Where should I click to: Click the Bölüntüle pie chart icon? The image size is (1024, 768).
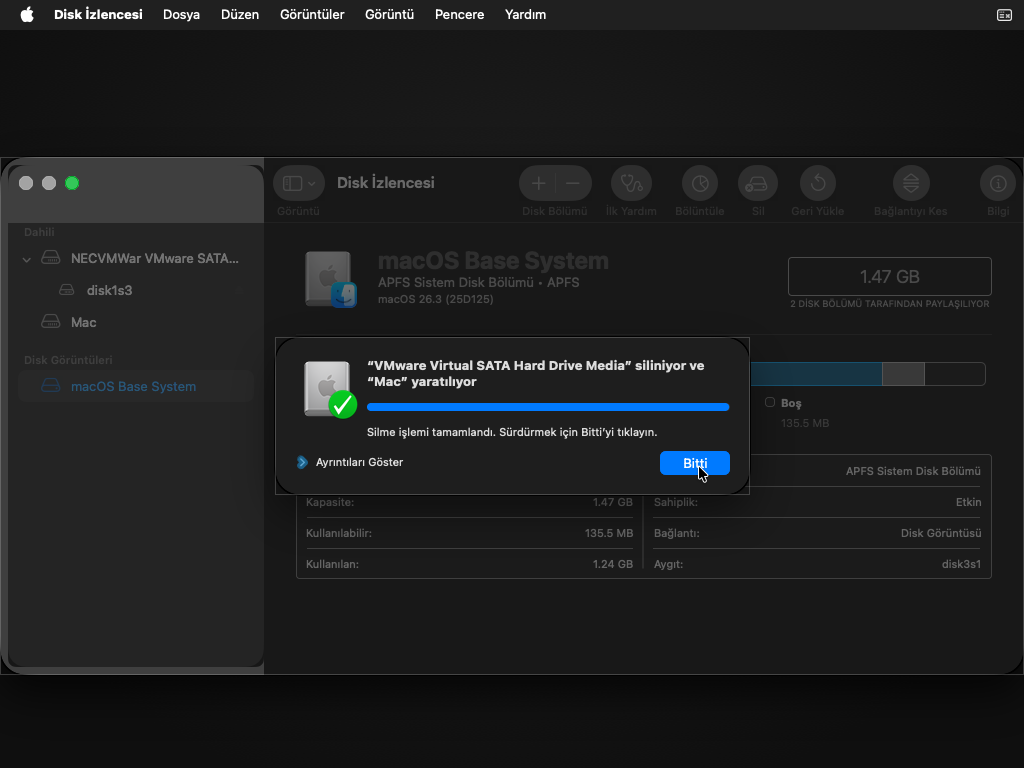click(699, 184)
